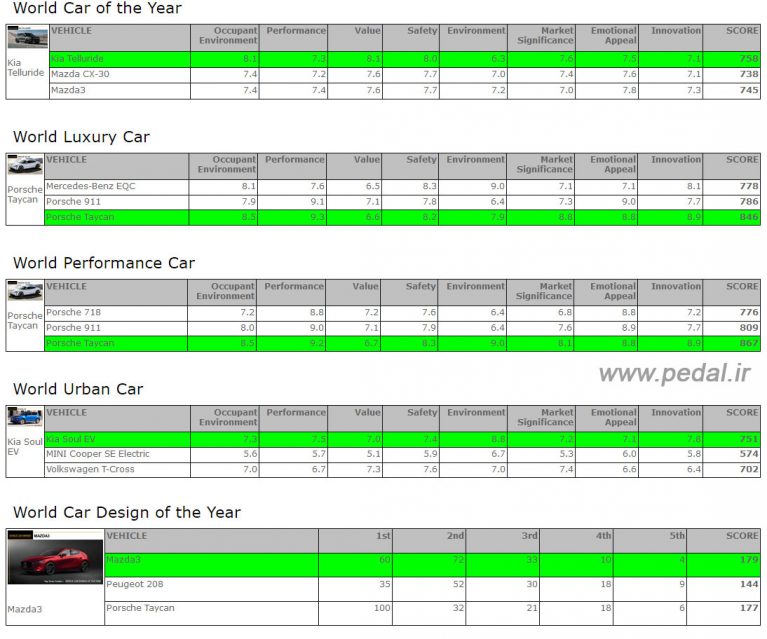Click Mazda3 design score 179

coord(749,559)
